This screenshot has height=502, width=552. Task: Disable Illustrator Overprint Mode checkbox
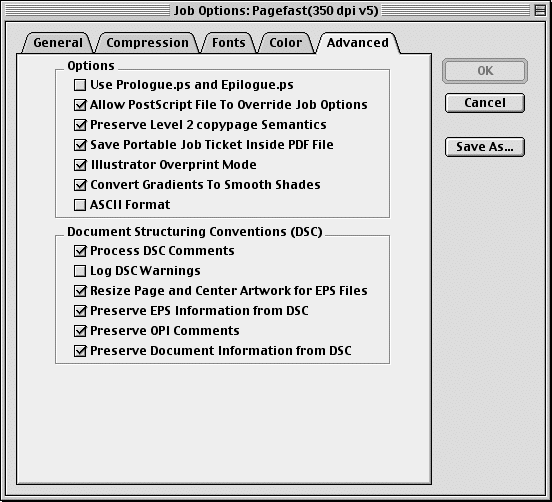pos(80,165)
